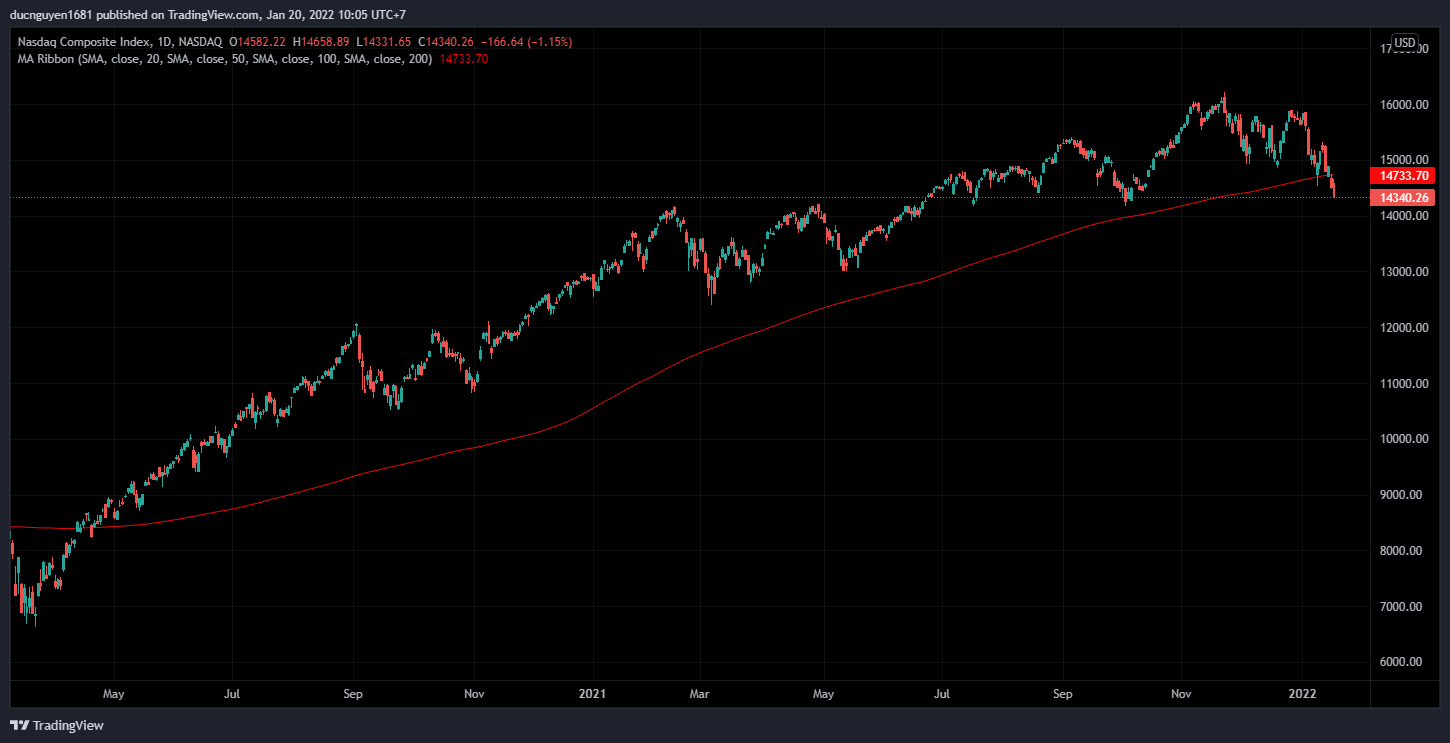The image size is (1450, 743).
Task: Click the 14733.70 value in the MA Ribbon legend
Action: pos(464,59)
